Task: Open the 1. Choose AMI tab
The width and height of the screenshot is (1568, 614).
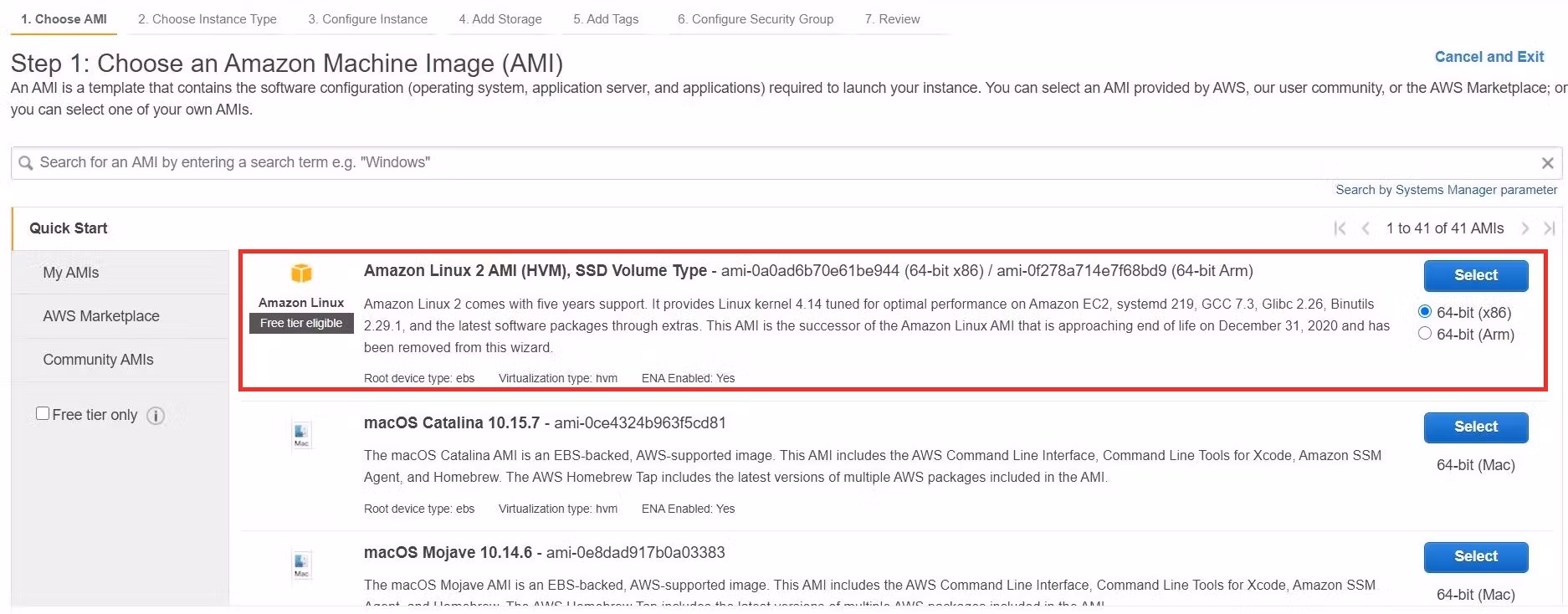Action: pyautogui.click(x=64, y=19)
